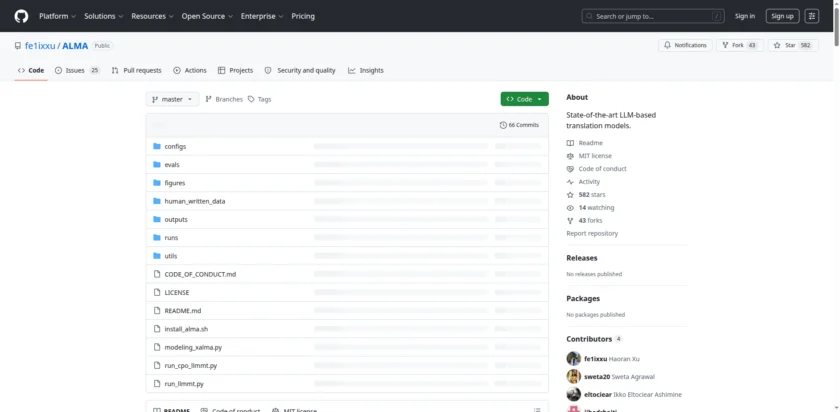Open the run_llmmt.py file
Viewport: 840px width, 412px height.
point(184,383)
